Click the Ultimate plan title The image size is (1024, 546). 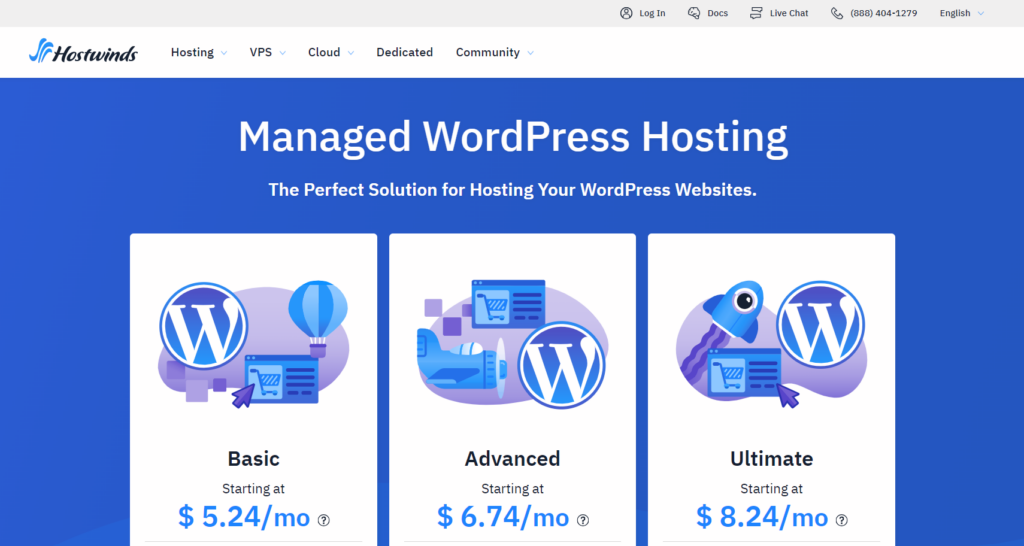(771, 458)
